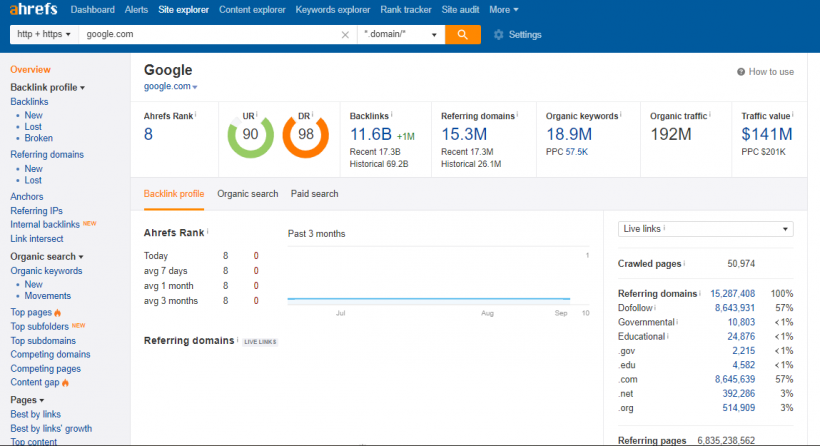Screen dimensions: 820x446
Task: Open the More menu in top navigation
Action: pyautogui.click(x=504, y=9)
